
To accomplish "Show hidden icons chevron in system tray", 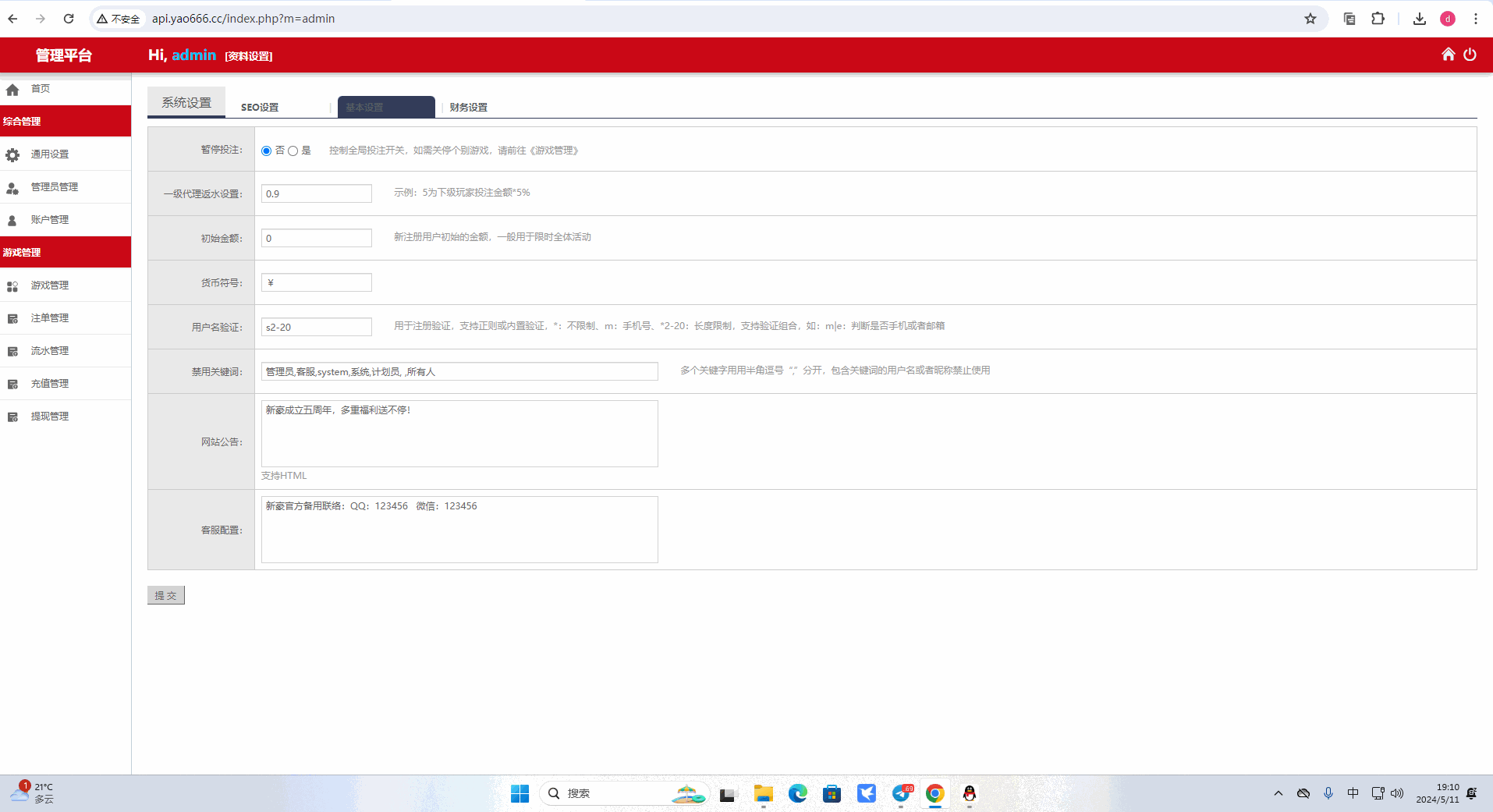I will coord(1278,793).
